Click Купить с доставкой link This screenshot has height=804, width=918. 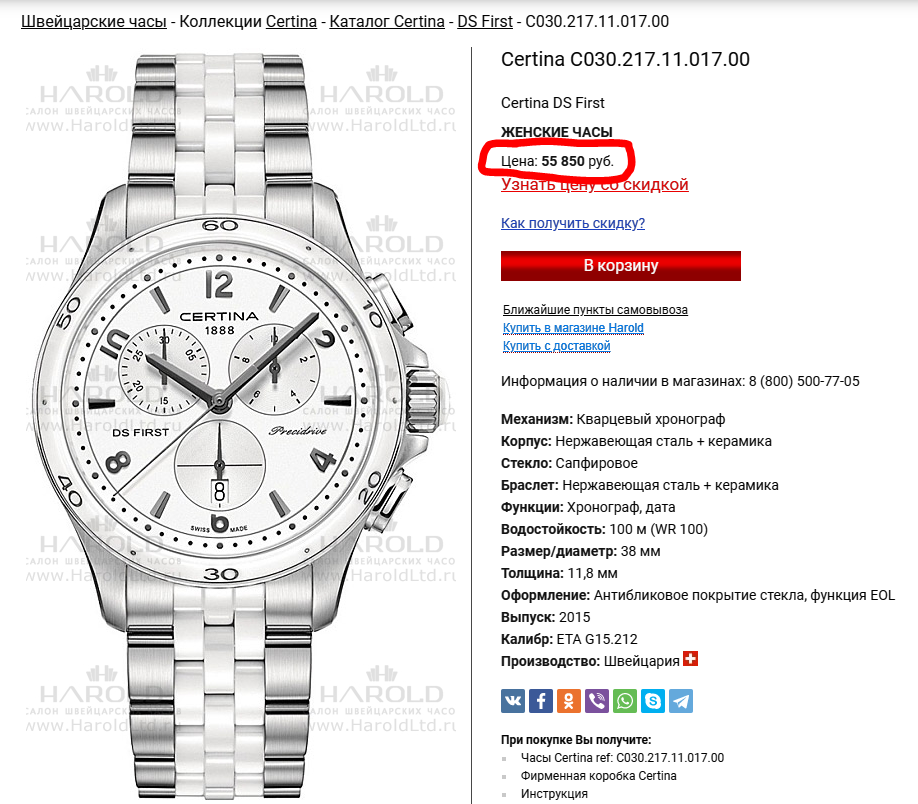point(556,346)
